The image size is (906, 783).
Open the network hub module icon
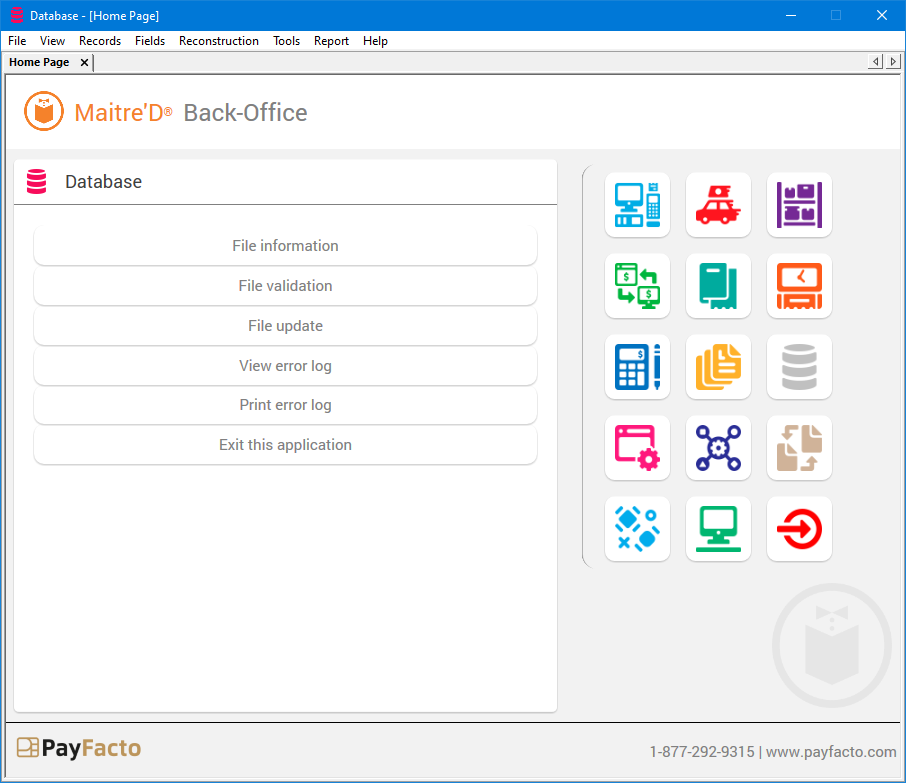click(718, 448)
